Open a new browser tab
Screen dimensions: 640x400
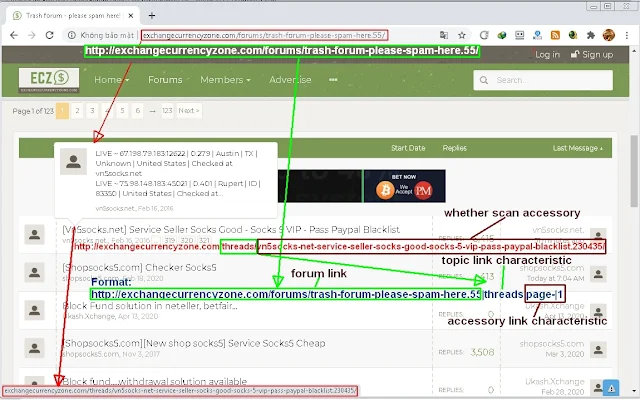(x=152, y=16)
